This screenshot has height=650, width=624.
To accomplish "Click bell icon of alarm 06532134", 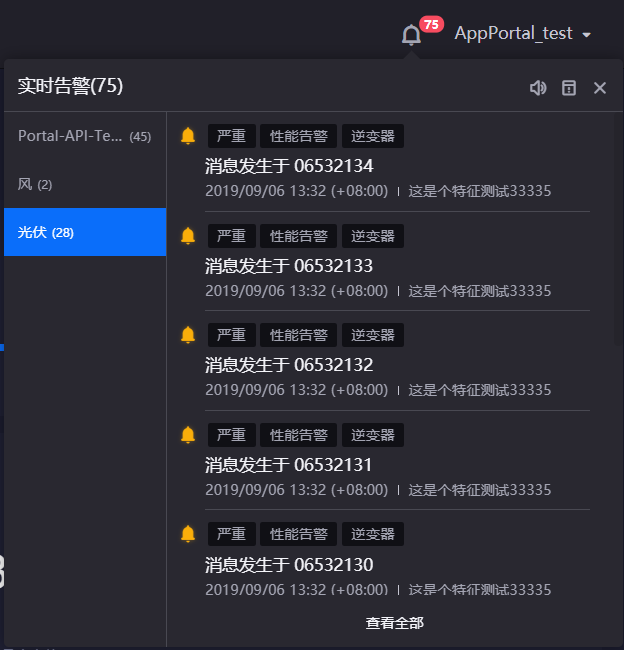I will 188,136.
